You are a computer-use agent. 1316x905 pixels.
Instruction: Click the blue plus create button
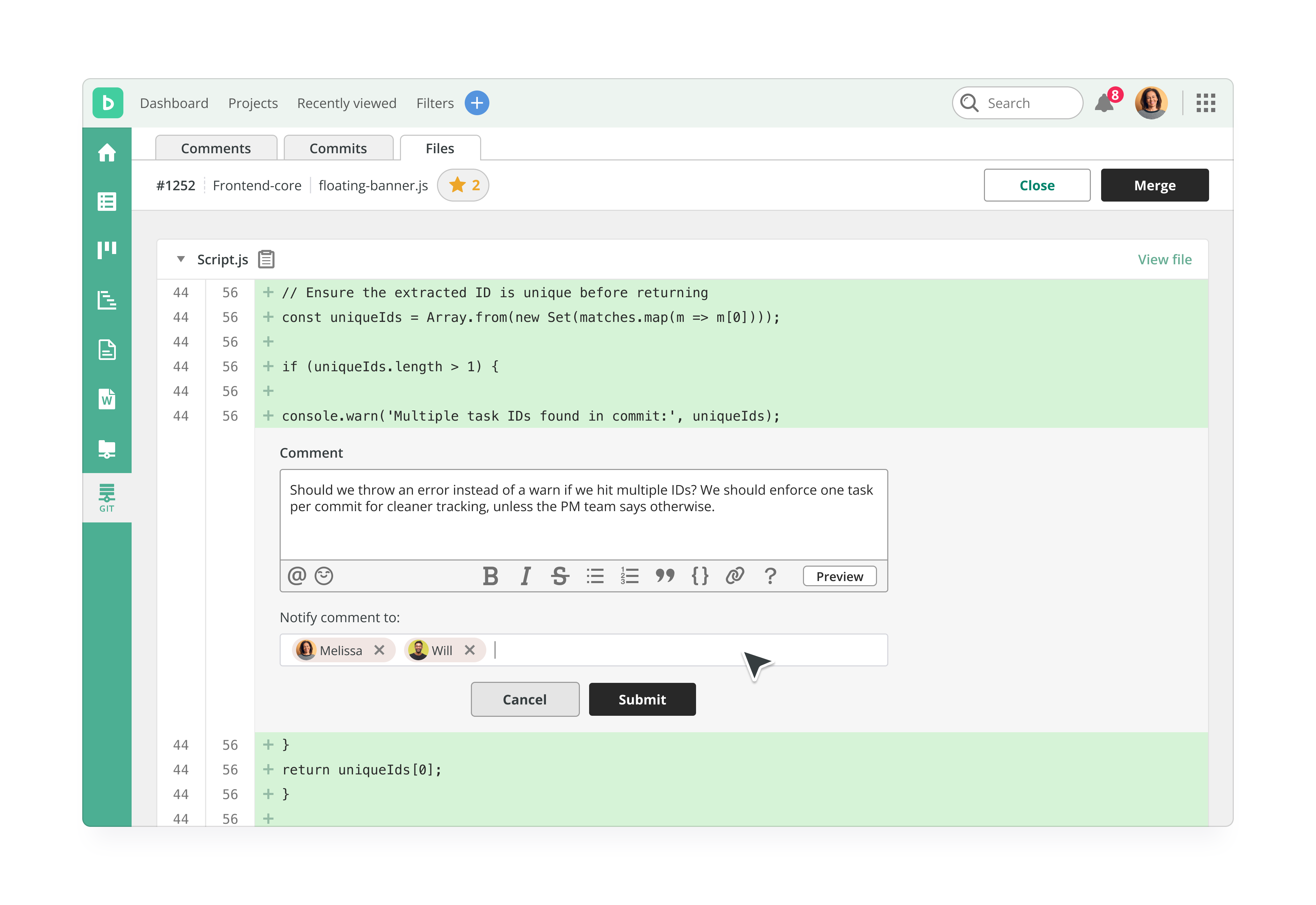click(x=477, y=103)
